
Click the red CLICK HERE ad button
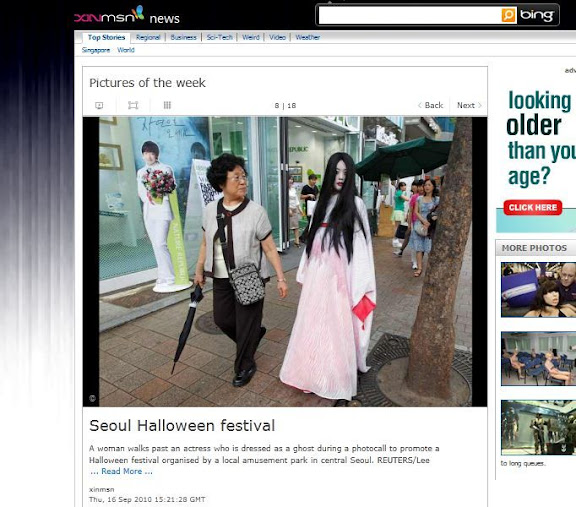533,208
